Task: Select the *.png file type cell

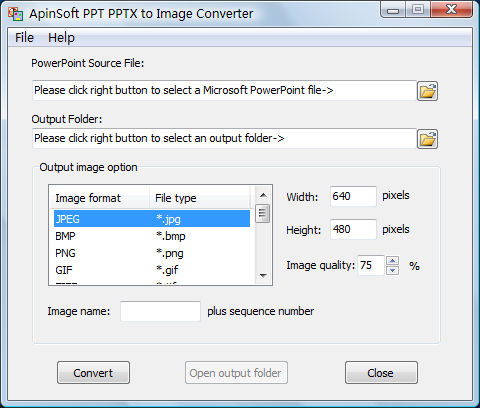Action: point(170,253)
